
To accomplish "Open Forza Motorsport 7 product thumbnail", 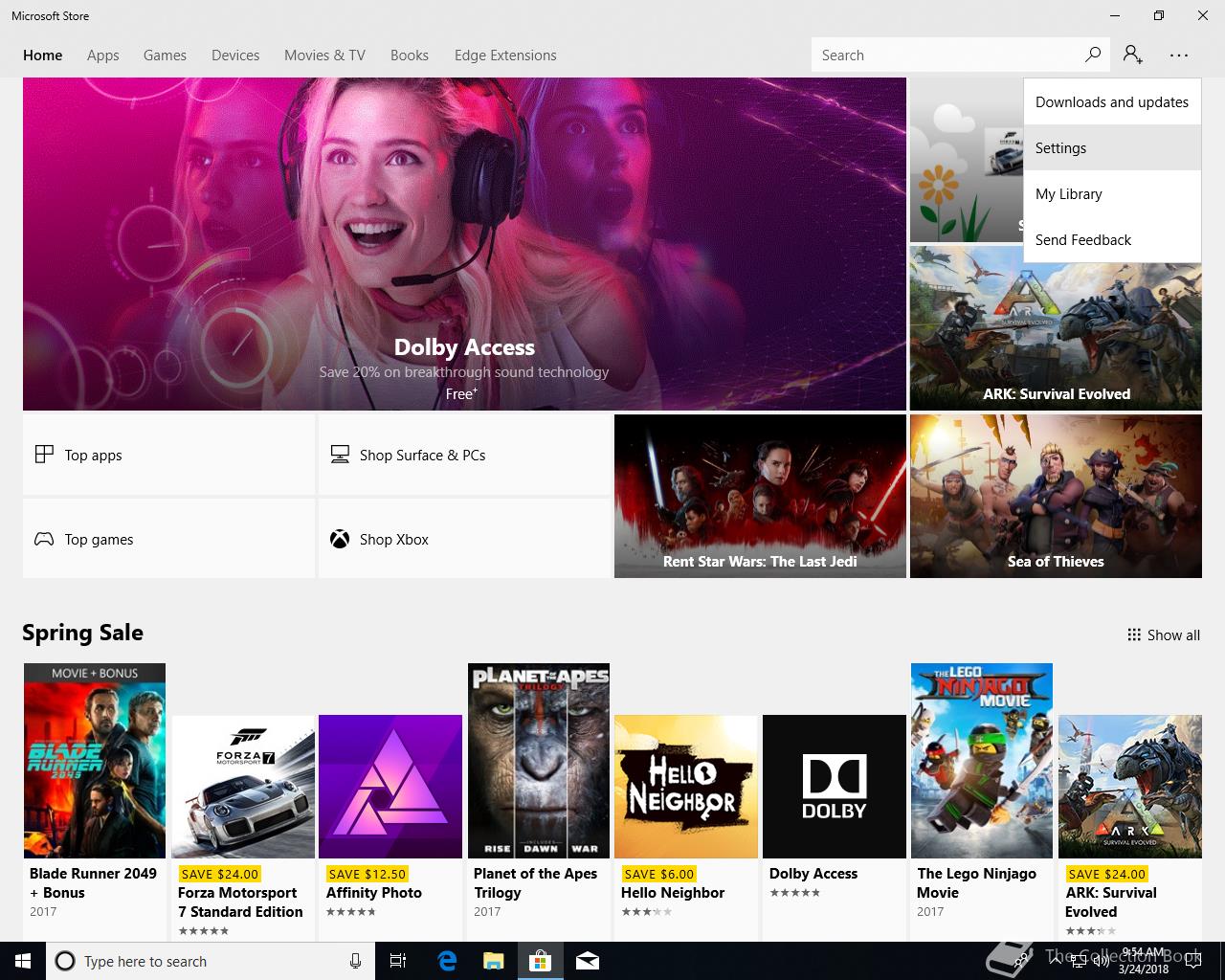I will (243, 787).
